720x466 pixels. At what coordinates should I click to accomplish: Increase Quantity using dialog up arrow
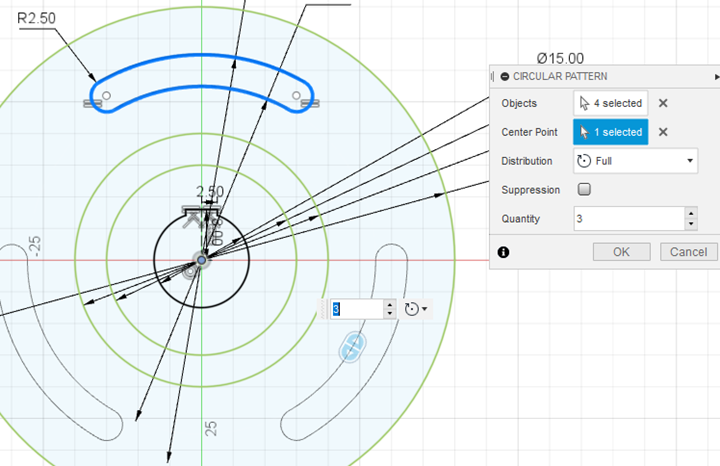click(690, 213)
